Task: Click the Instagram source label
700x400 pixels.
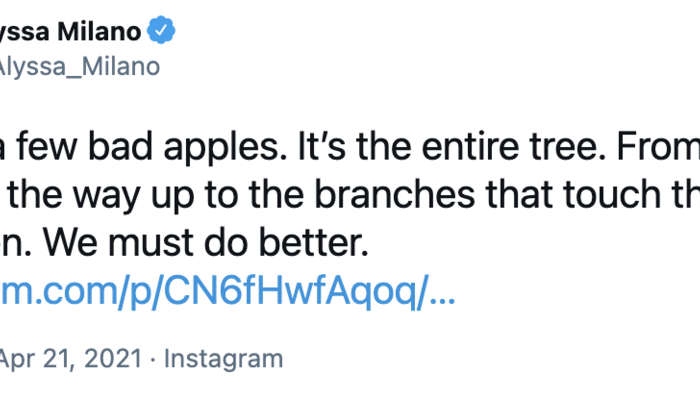Action: (223, 358)
